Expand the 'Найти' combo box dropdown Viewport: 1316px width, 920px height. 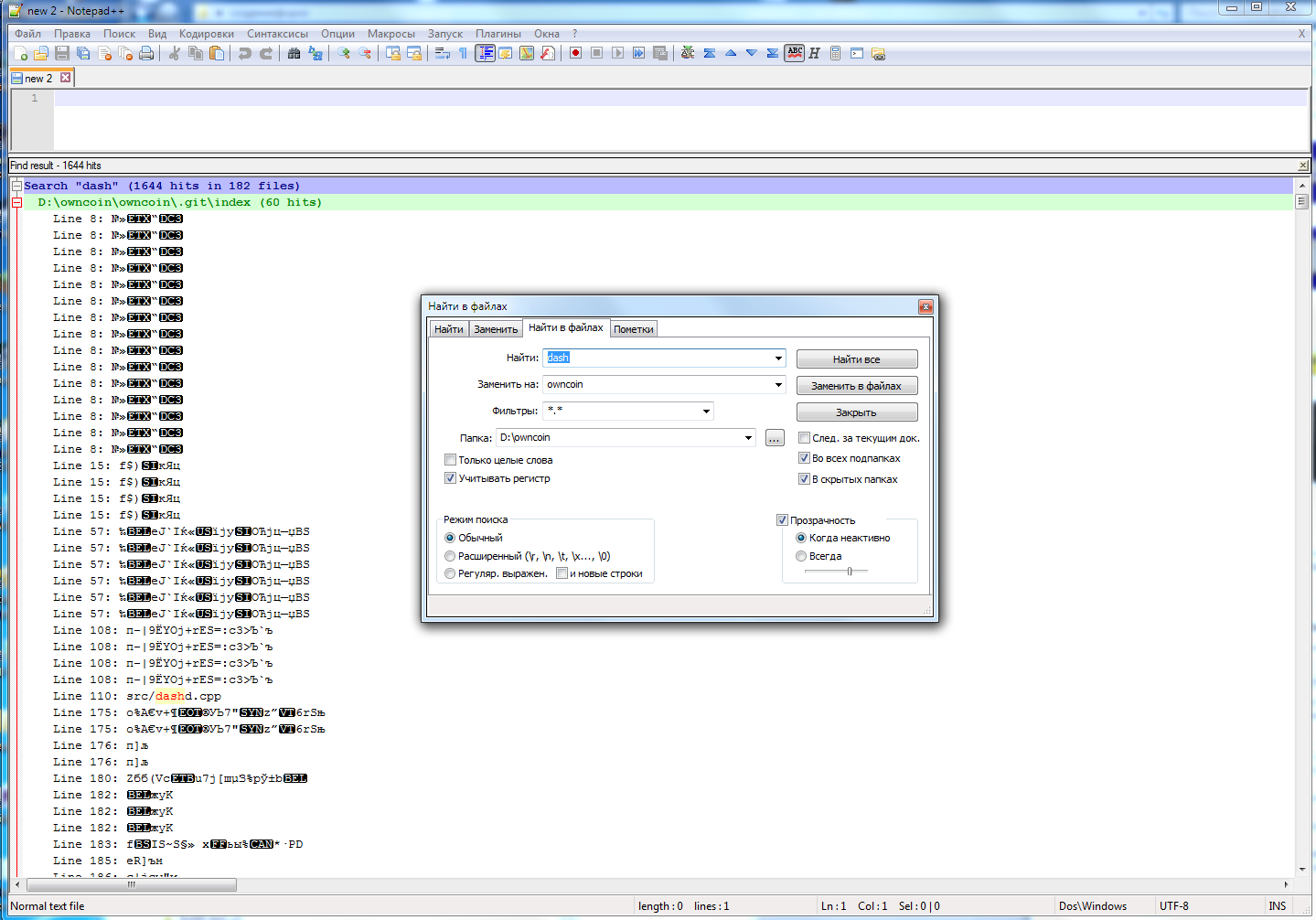[x=778, y=358]
